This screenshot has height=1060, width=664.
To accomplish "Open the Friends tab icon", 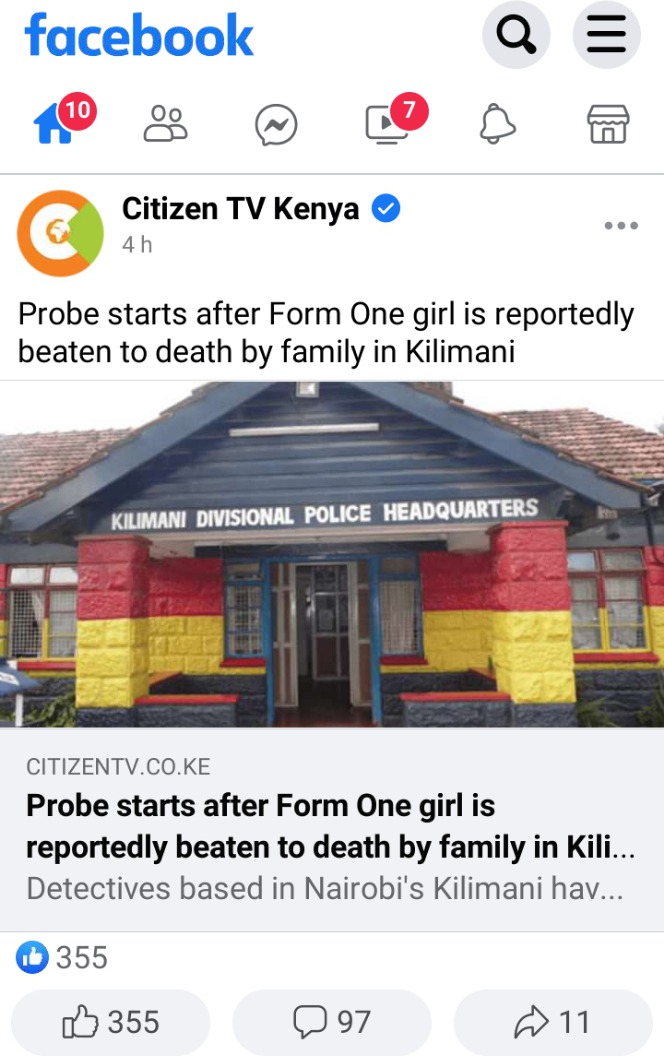I will coord(166,124).
